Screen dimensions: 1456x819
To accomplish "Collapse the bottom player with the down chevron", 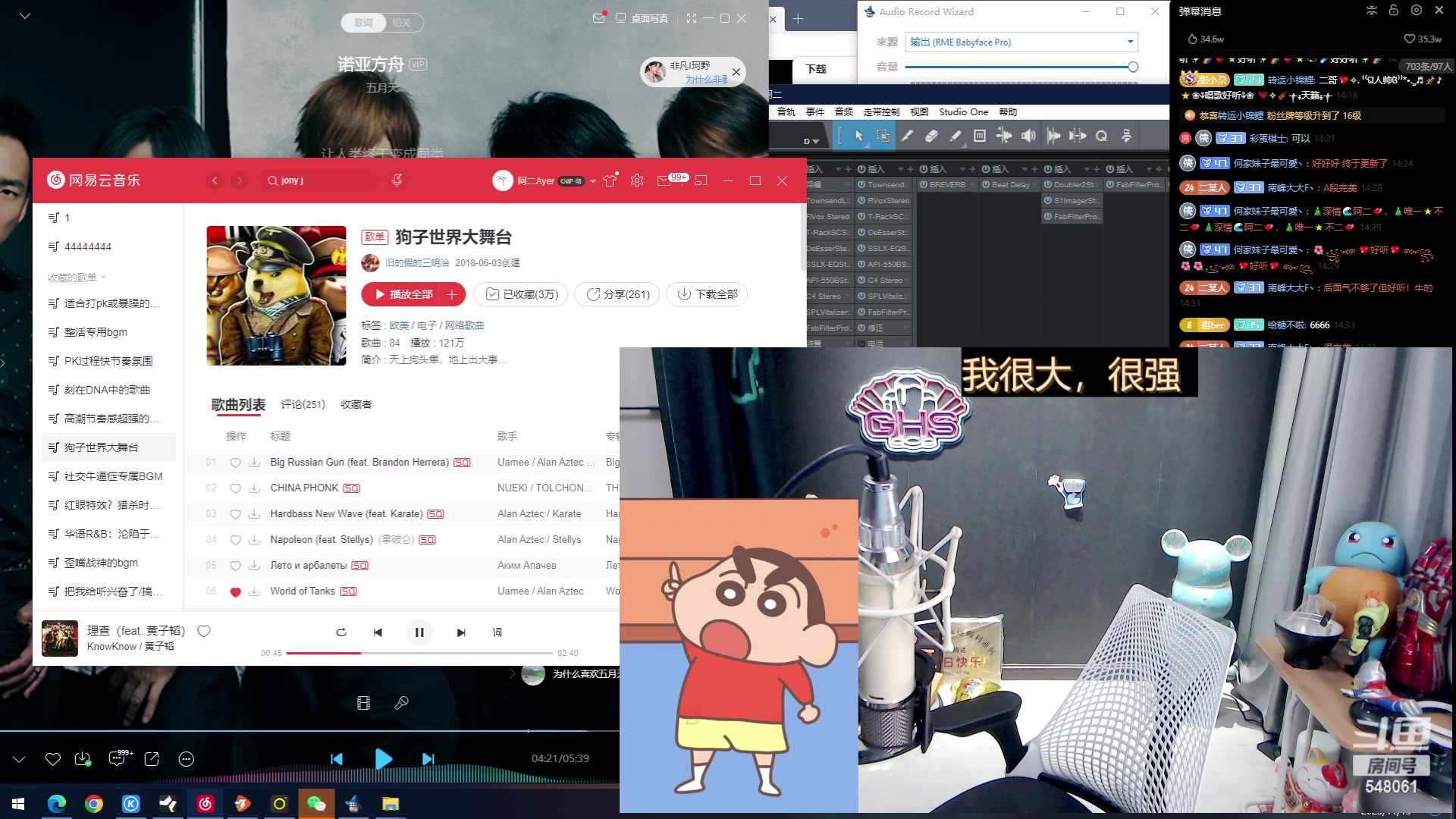I will 19,759.
